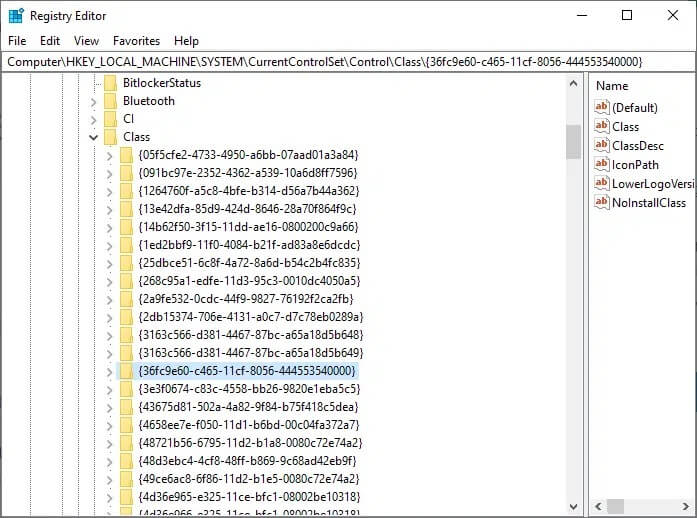Click values pane scroll right arrow

coord(685,506)
